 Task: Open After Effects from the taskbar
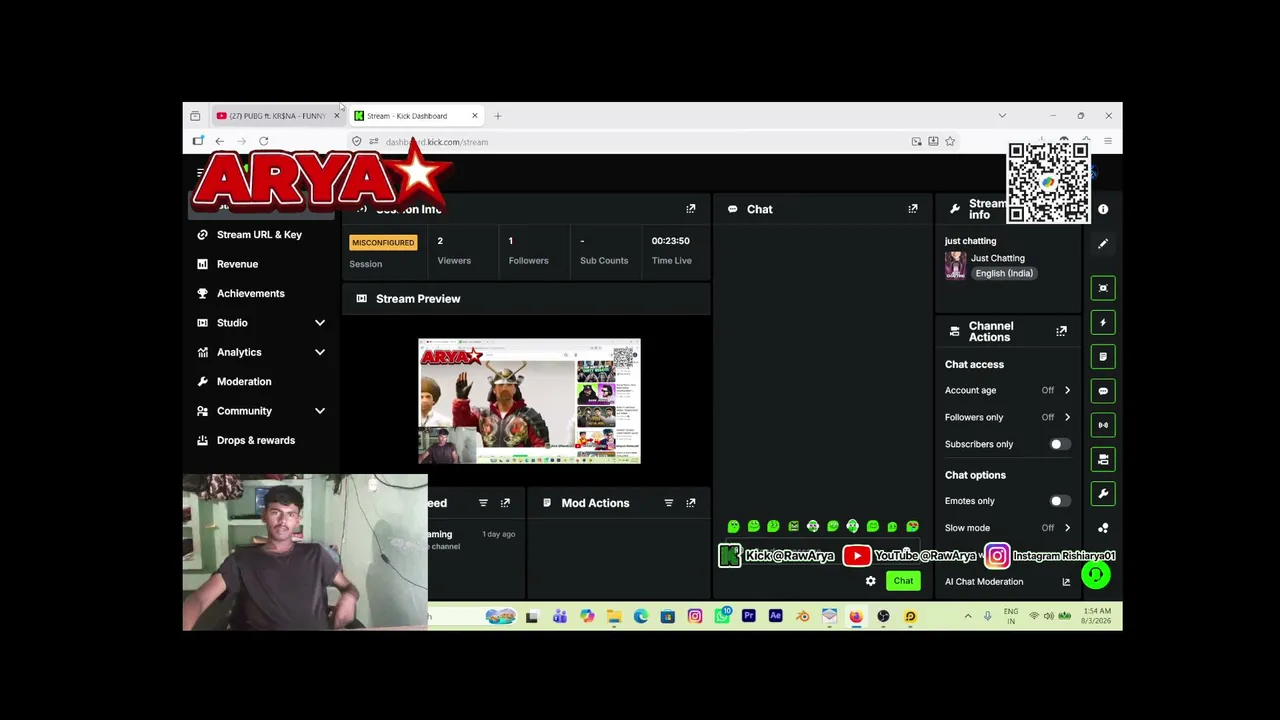coord(775,616)
